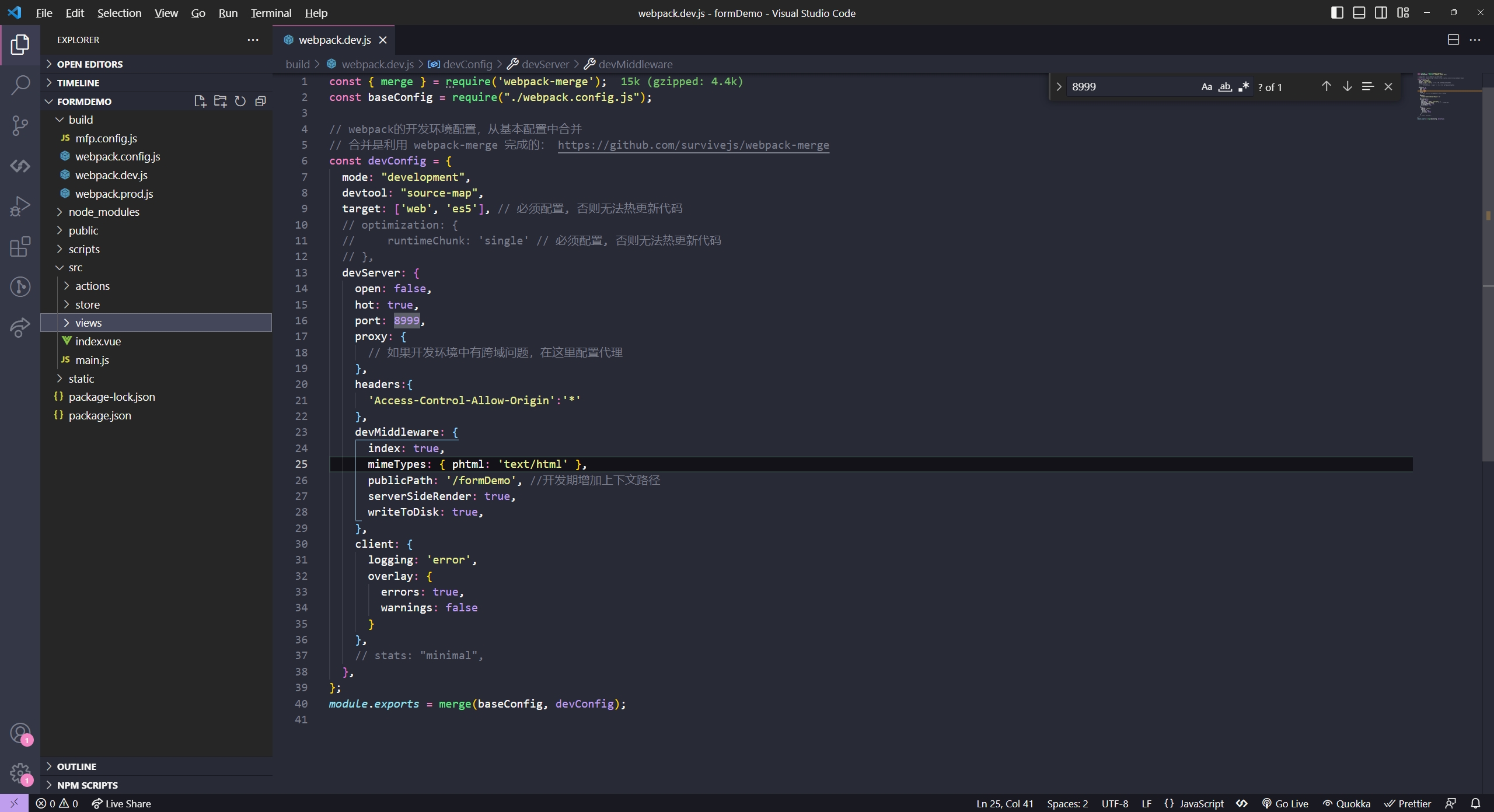Toggle the devServer section collapse
Image resolution: width=1494 pixels, height=812 pixels.
point(319,272)
